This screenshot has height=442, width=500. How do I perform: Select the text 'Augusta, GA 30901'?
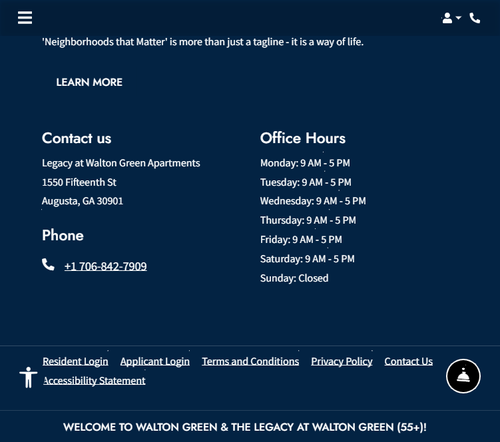tap(82, 201)
